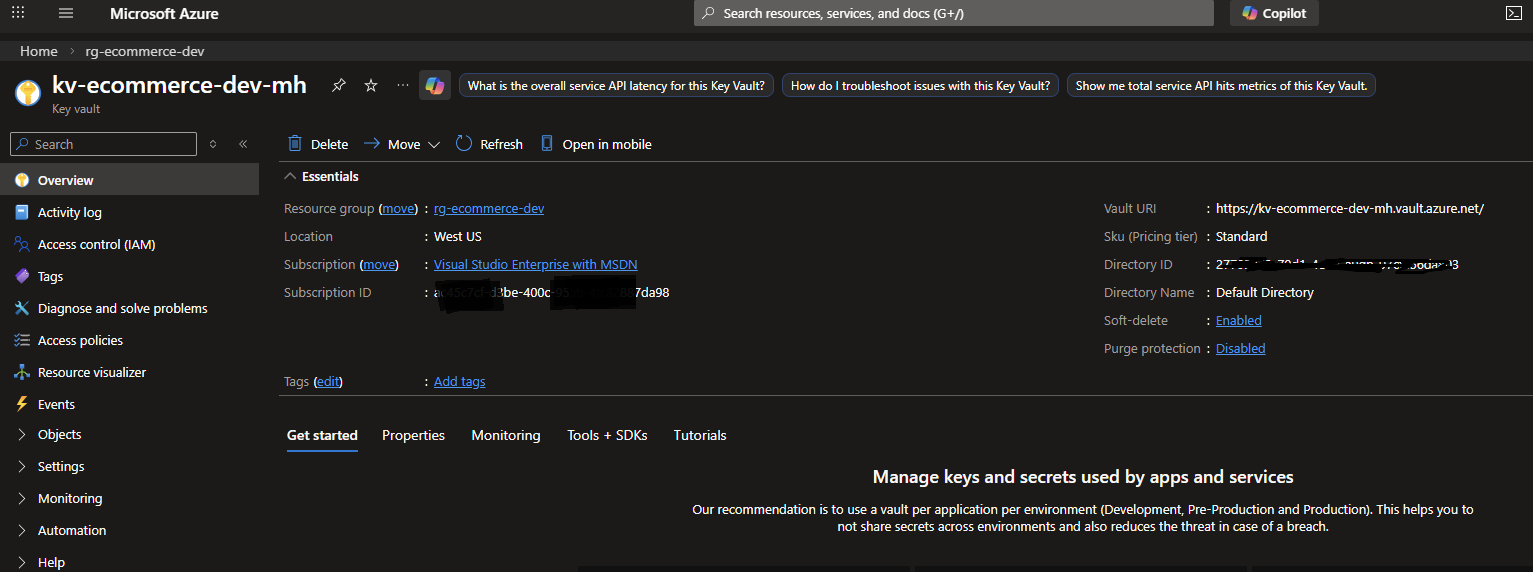Collapse the Essentials section

(291, 176)
